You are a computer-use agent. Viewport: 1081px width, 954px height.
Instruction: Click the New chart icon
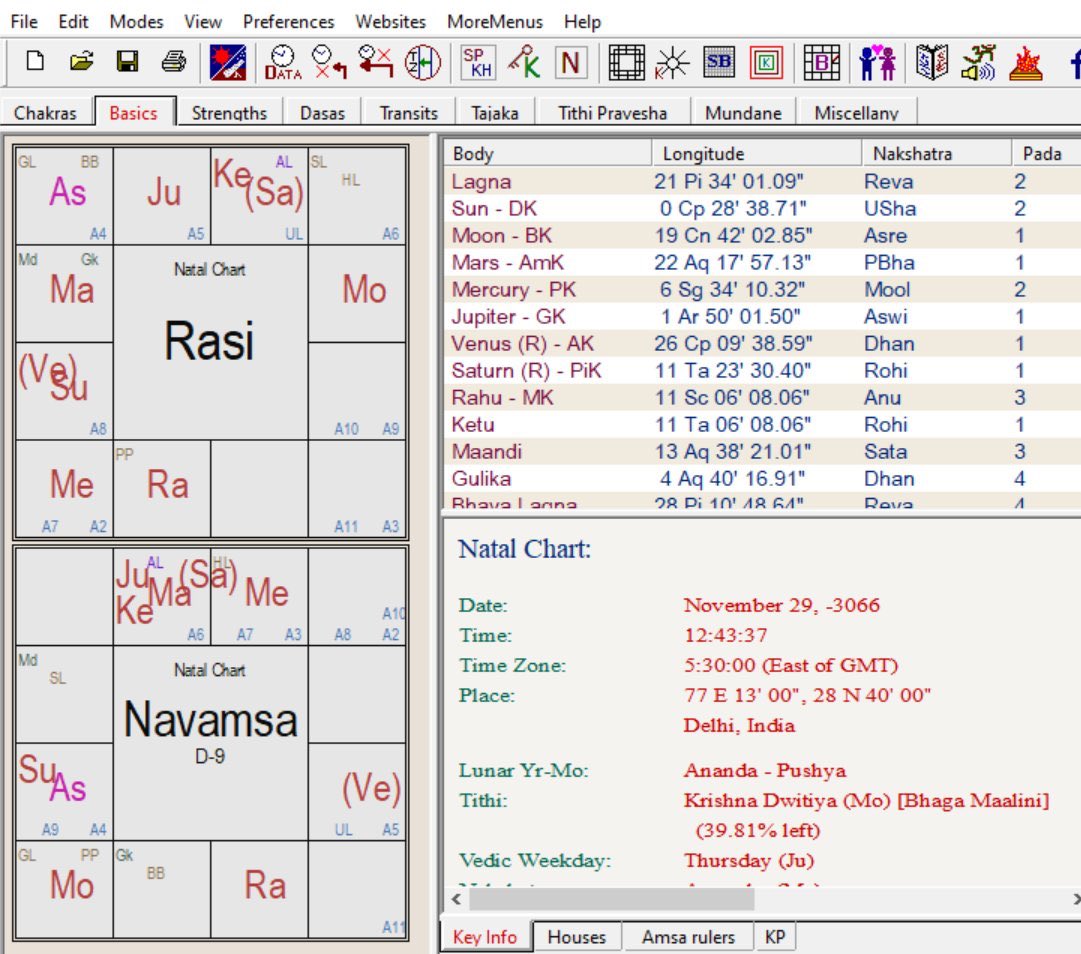[34, 62]
